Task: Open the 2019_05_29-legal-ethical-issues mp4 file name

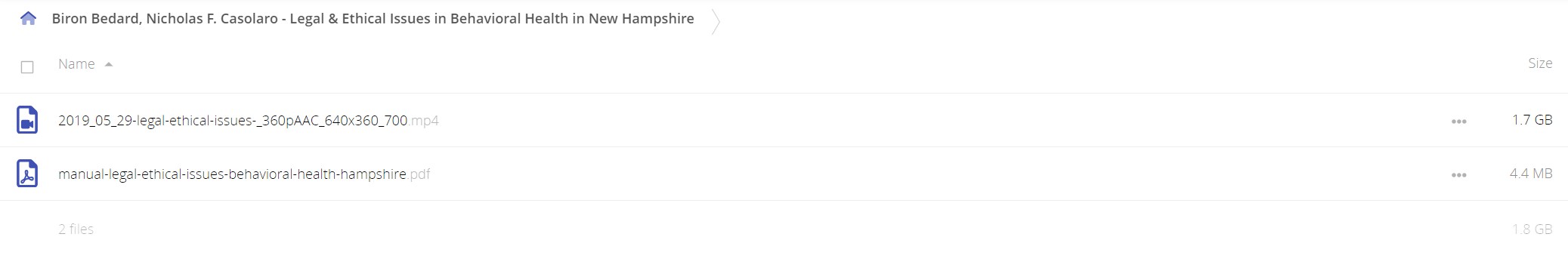Action: (233, 121)
